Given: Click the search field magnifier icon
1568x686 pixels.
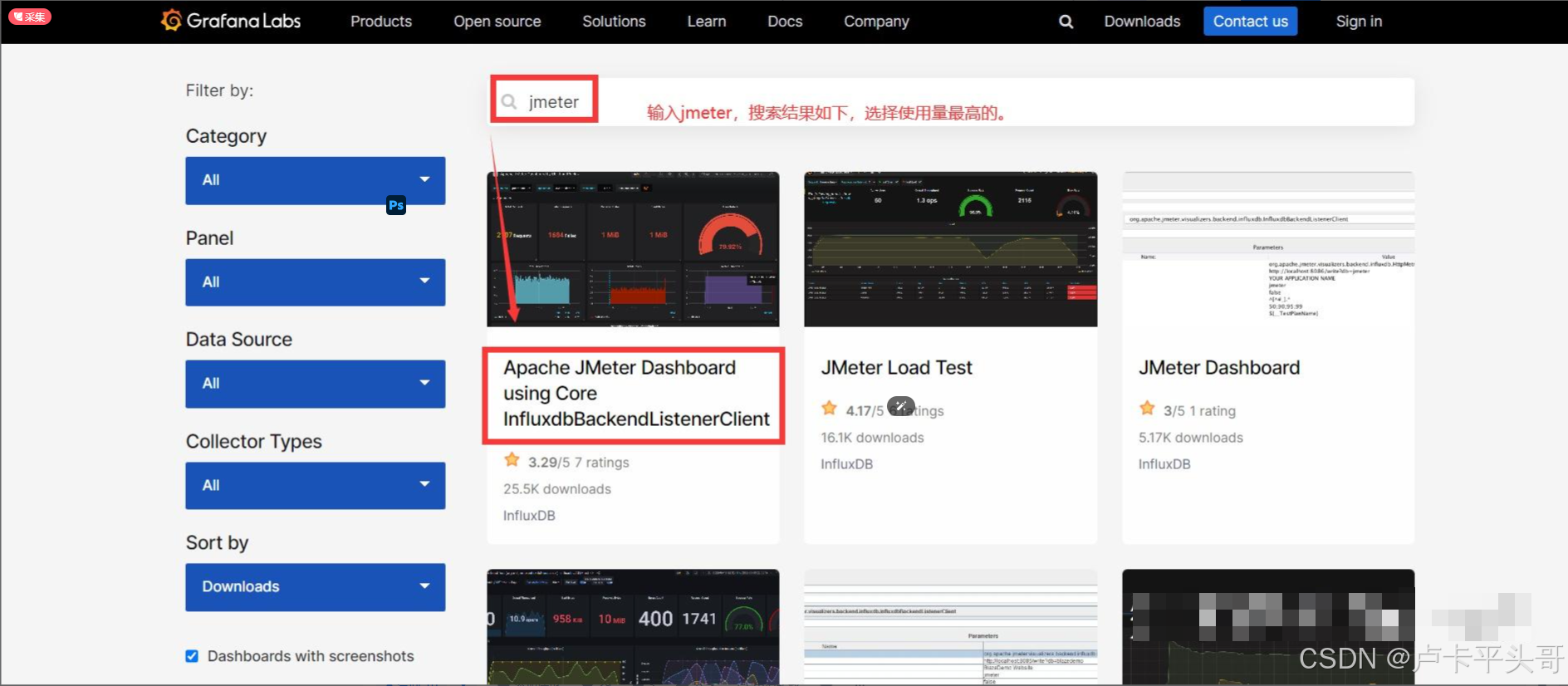Looking at the screenshot, I should pyautogui.click(x=509, y=101).
